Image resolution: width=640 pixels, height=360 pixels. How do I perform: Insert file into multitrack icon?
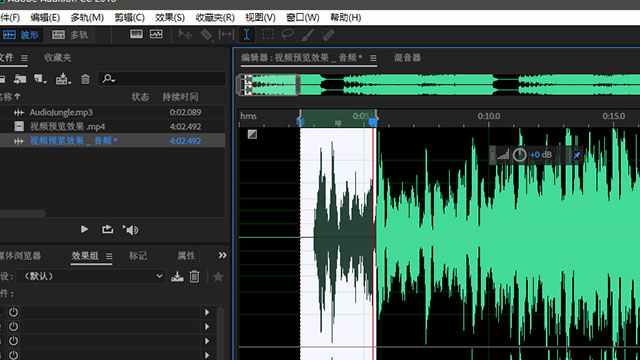coord(63,79)
